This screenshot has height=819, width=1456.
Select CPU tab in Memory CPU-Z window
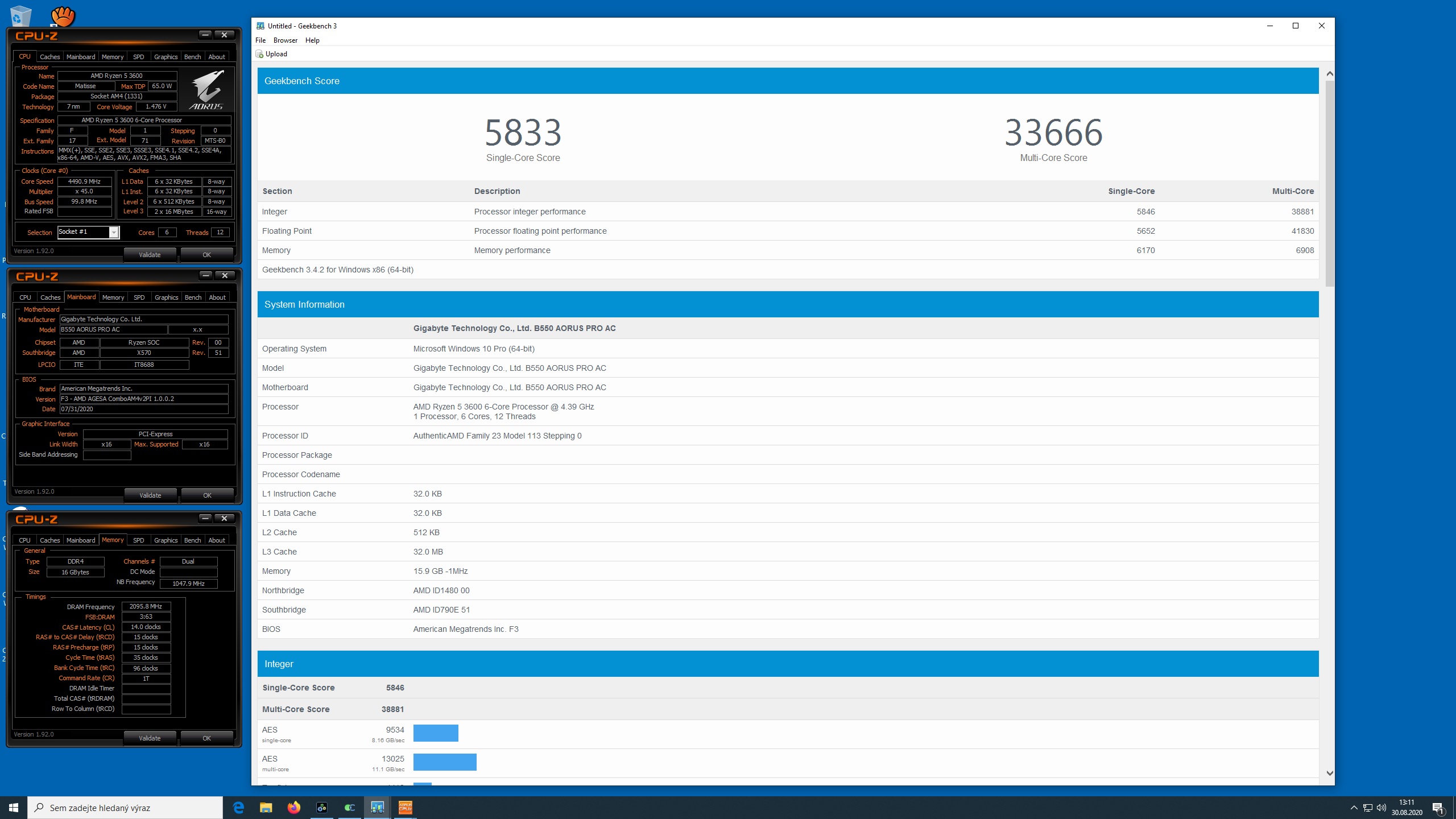coord(25,540)
